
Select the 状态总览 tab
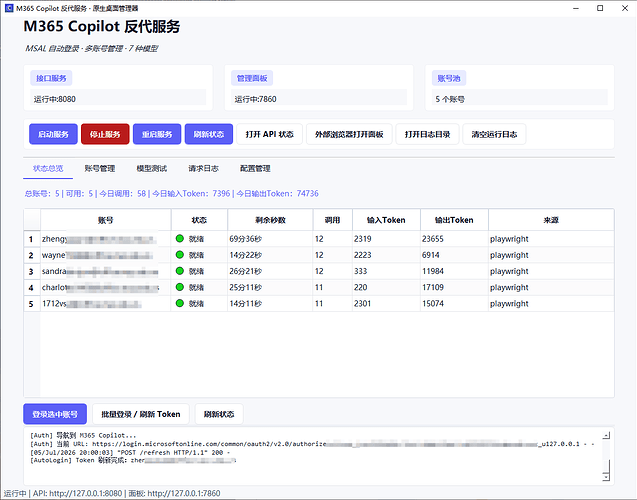pos(48,169)
